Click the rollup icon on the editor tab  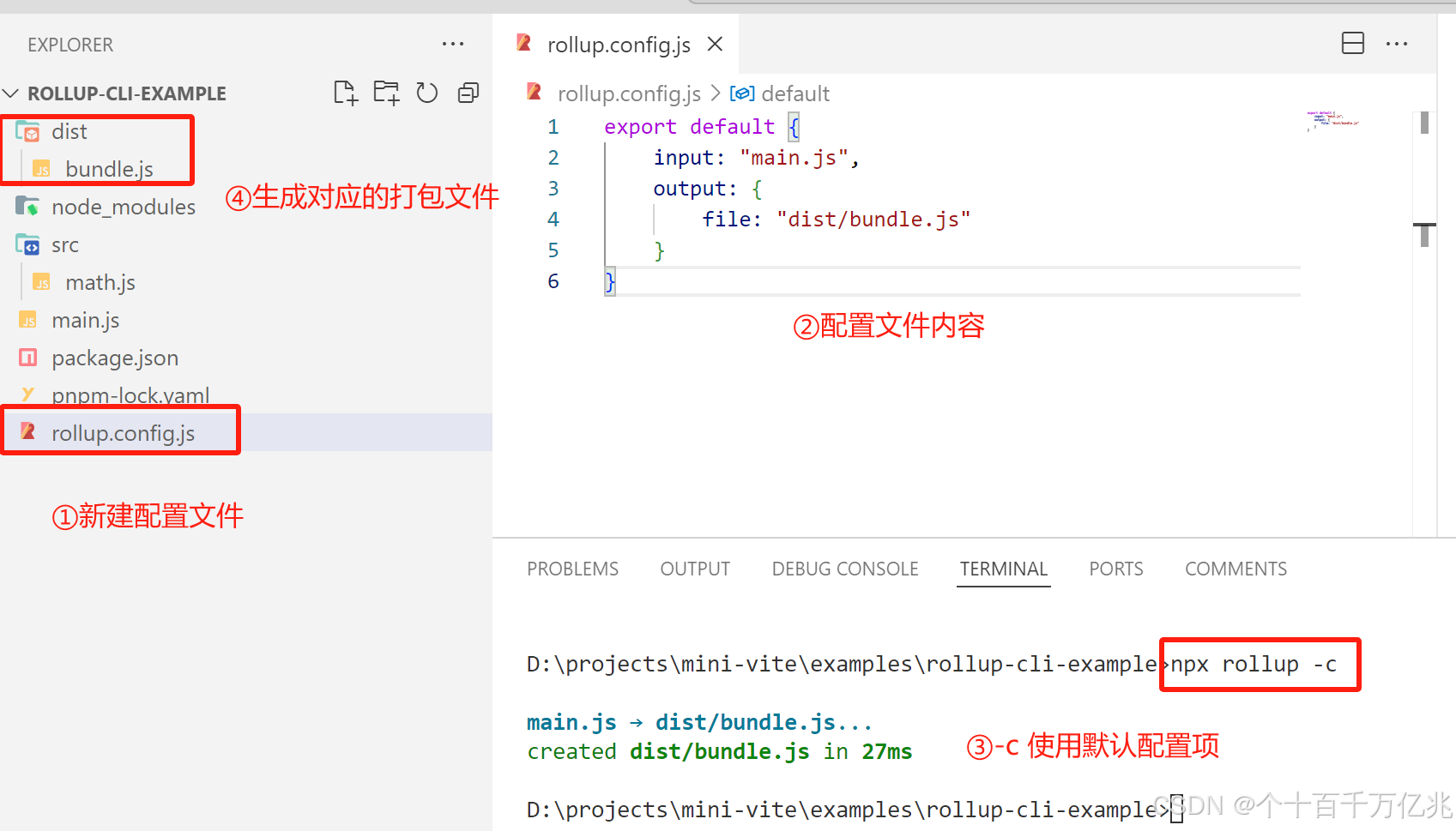tap(524, 43)
